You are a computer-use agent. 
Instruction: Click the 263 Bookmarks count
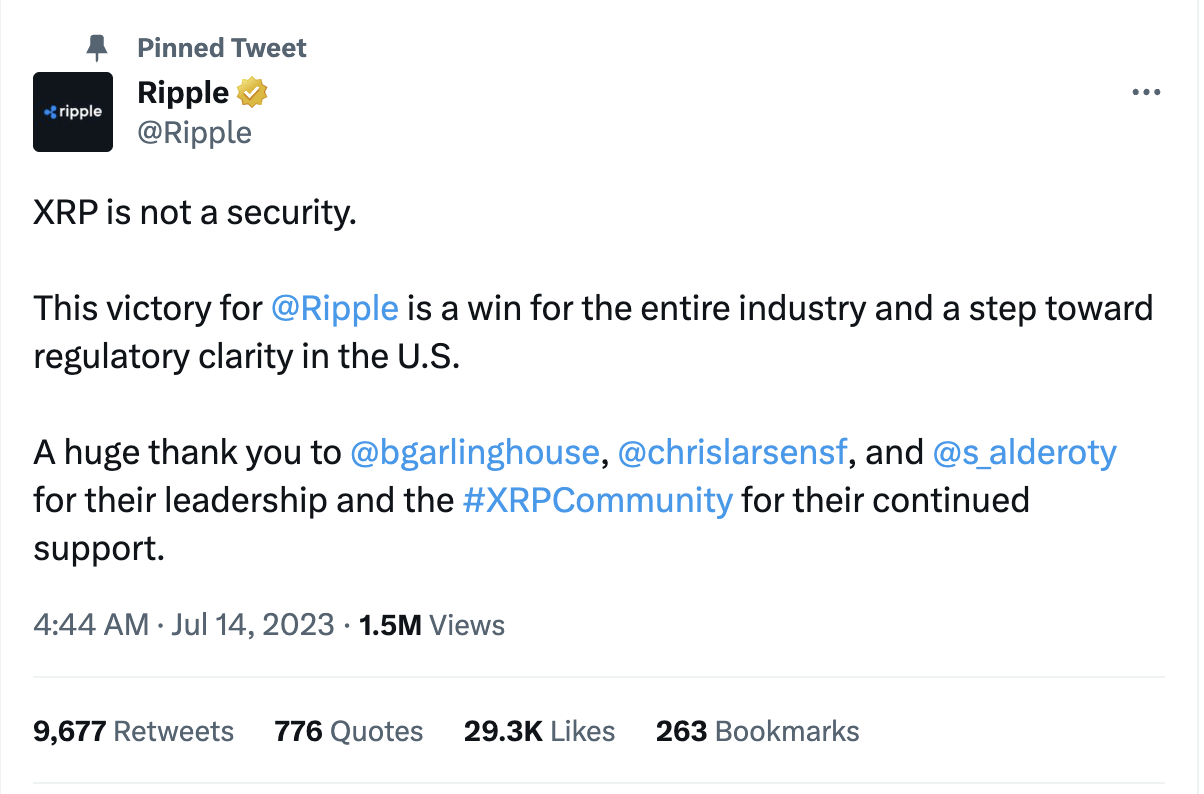click(757, 731)
